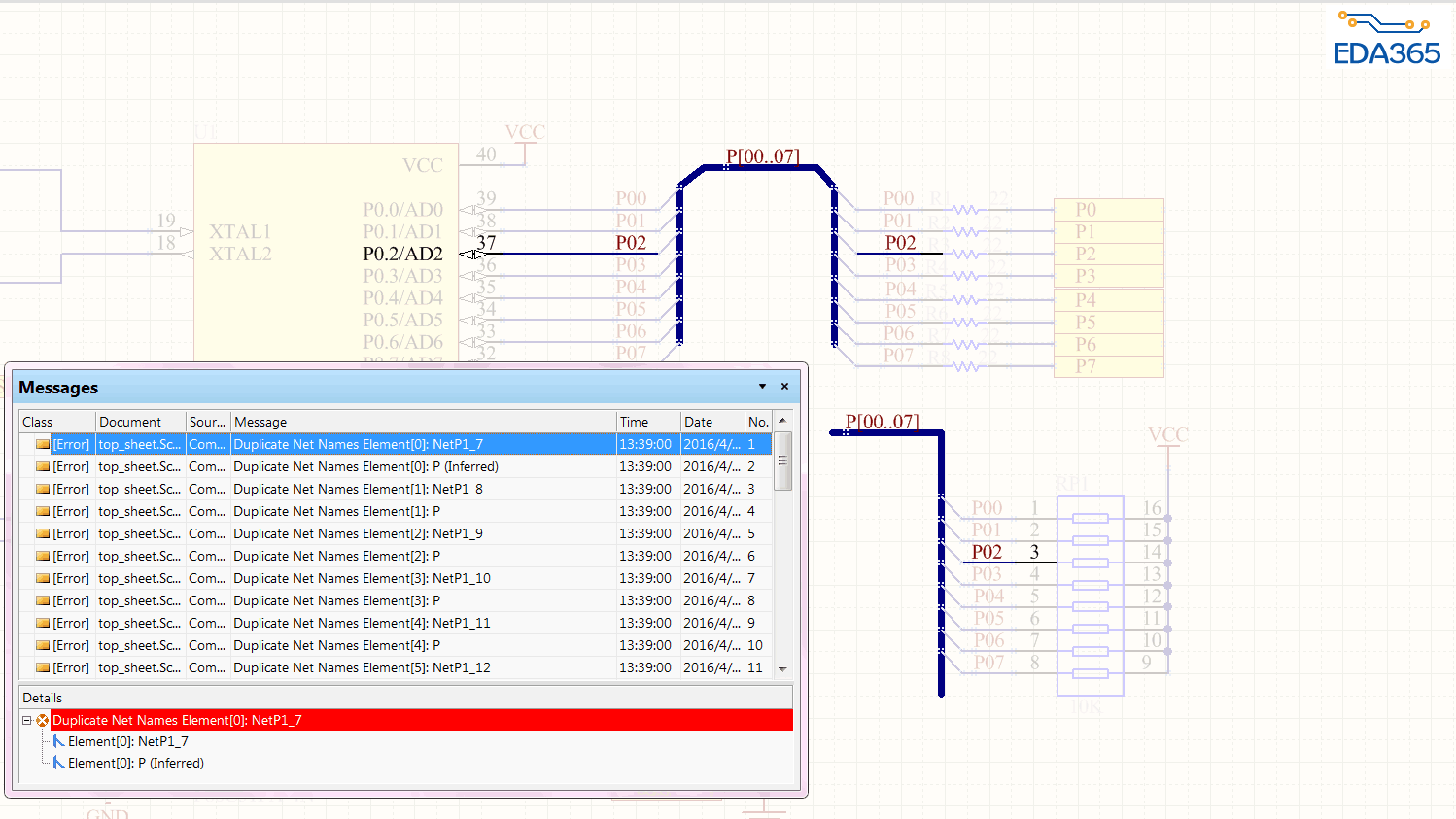Screen dimensions: 1456x819
Task: Click the message list scroll down arrow
Action: [782, 669]
